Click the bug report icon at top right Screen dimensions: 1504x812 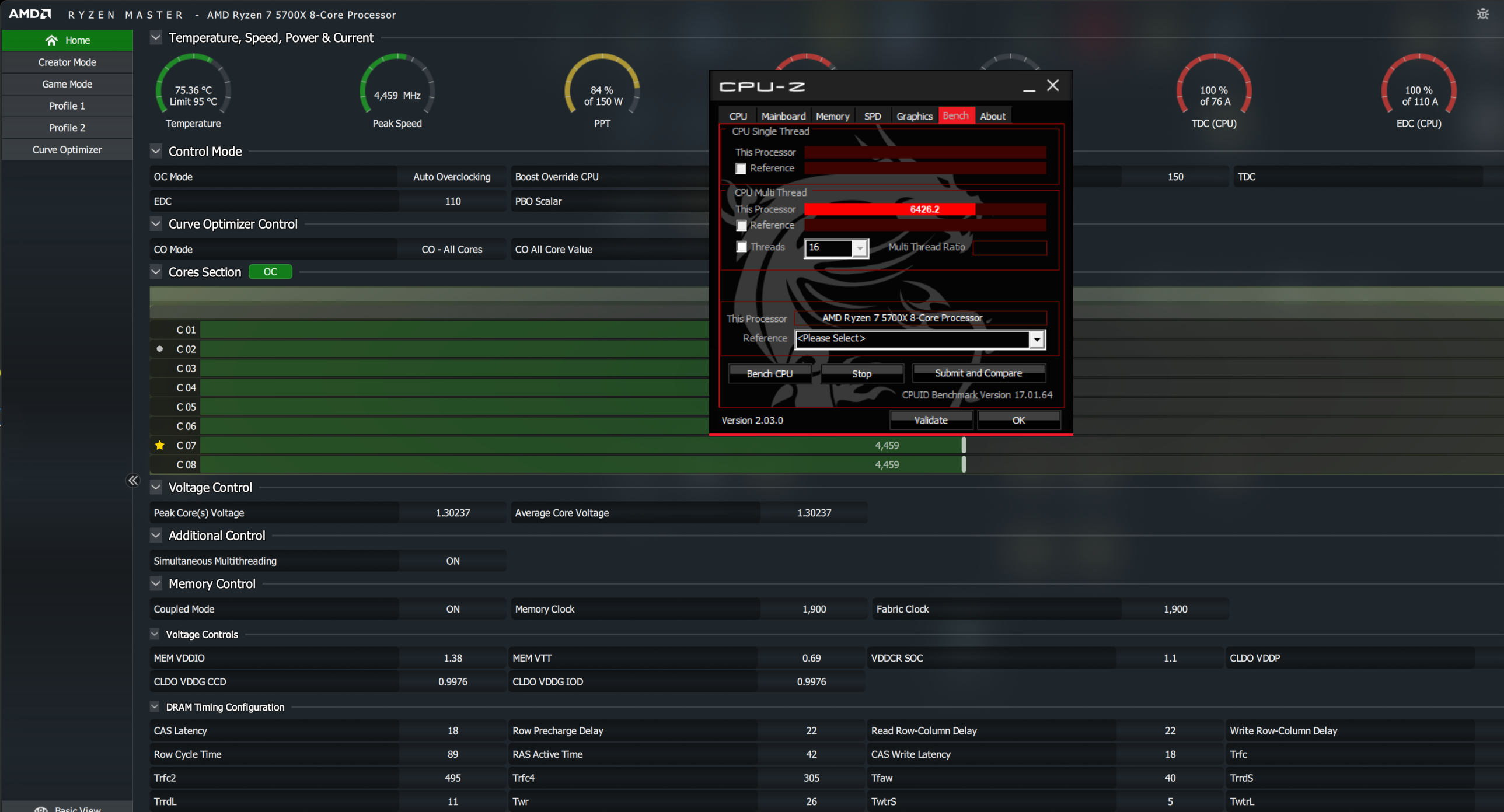click(x=1482, y=14)
